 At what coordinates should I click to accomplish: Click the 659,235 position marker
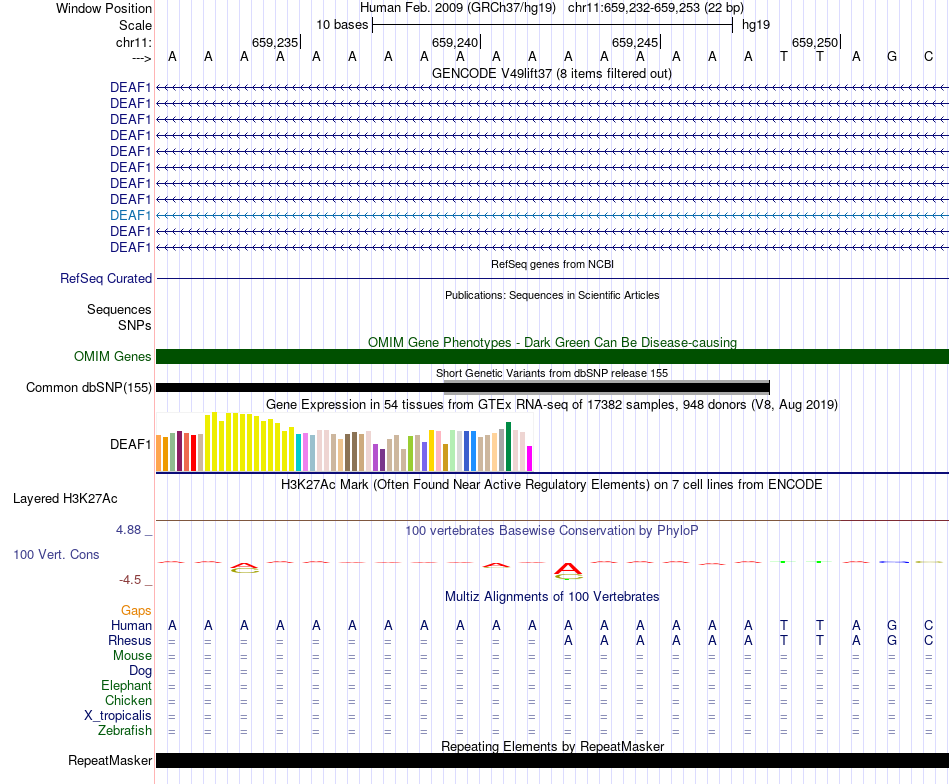[x=275, y=42]
